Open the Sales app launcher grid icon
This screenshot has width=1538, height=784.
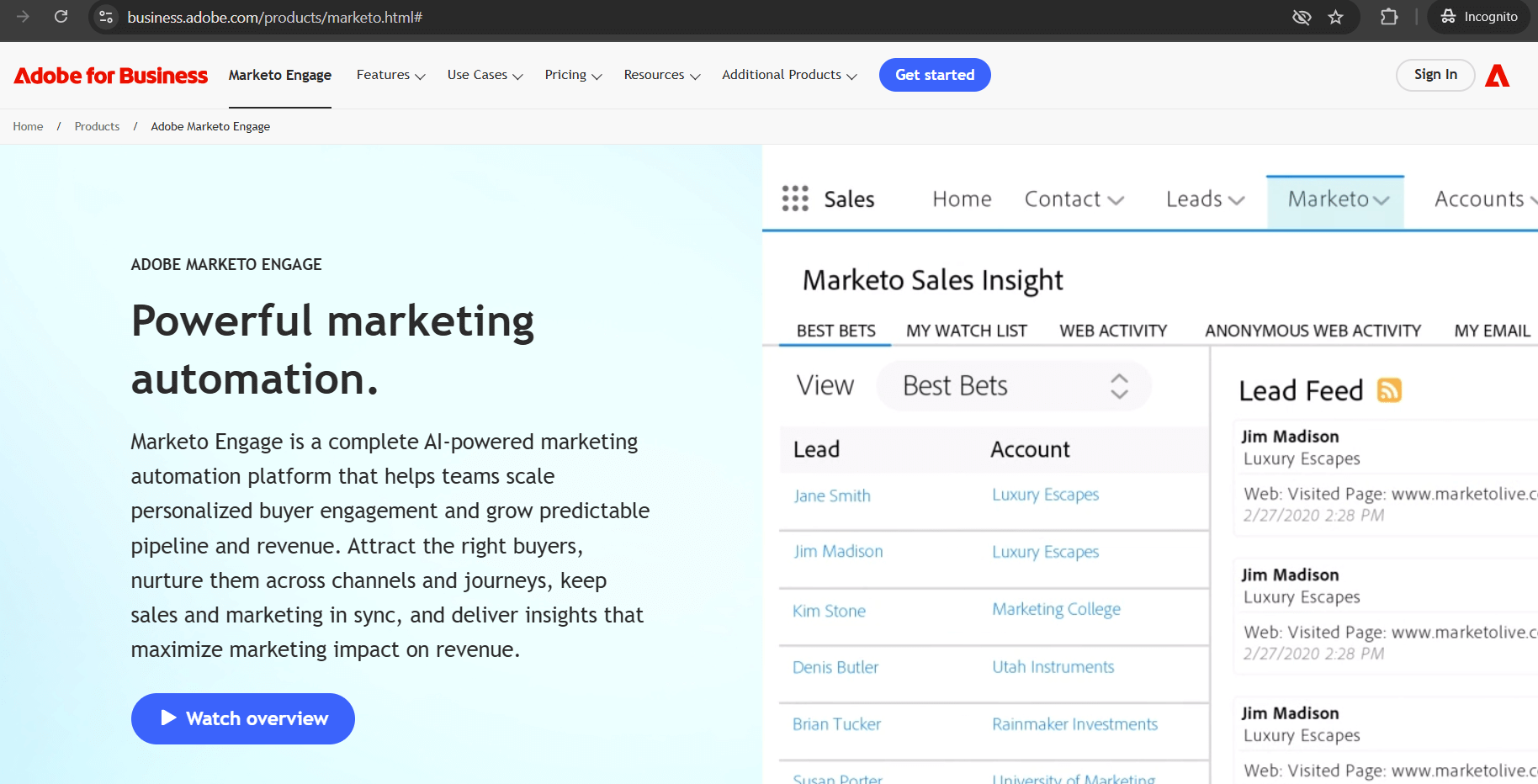795,199
